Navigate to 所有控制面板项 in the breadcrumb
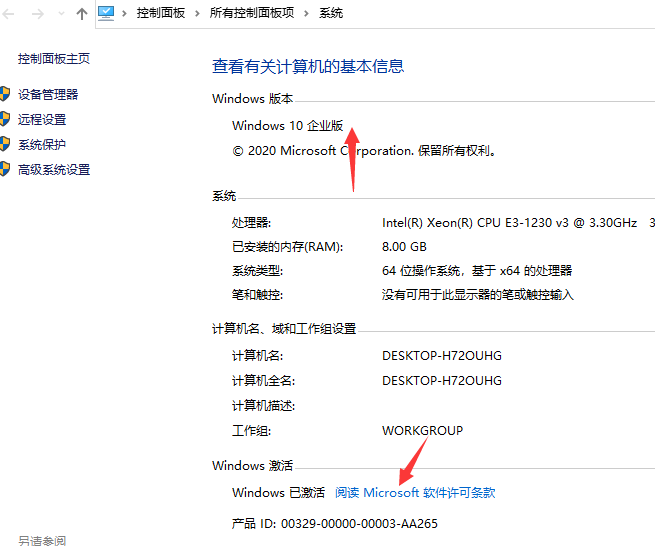Image resolution: width=655 pixels, height=546 pixels. 252,14
